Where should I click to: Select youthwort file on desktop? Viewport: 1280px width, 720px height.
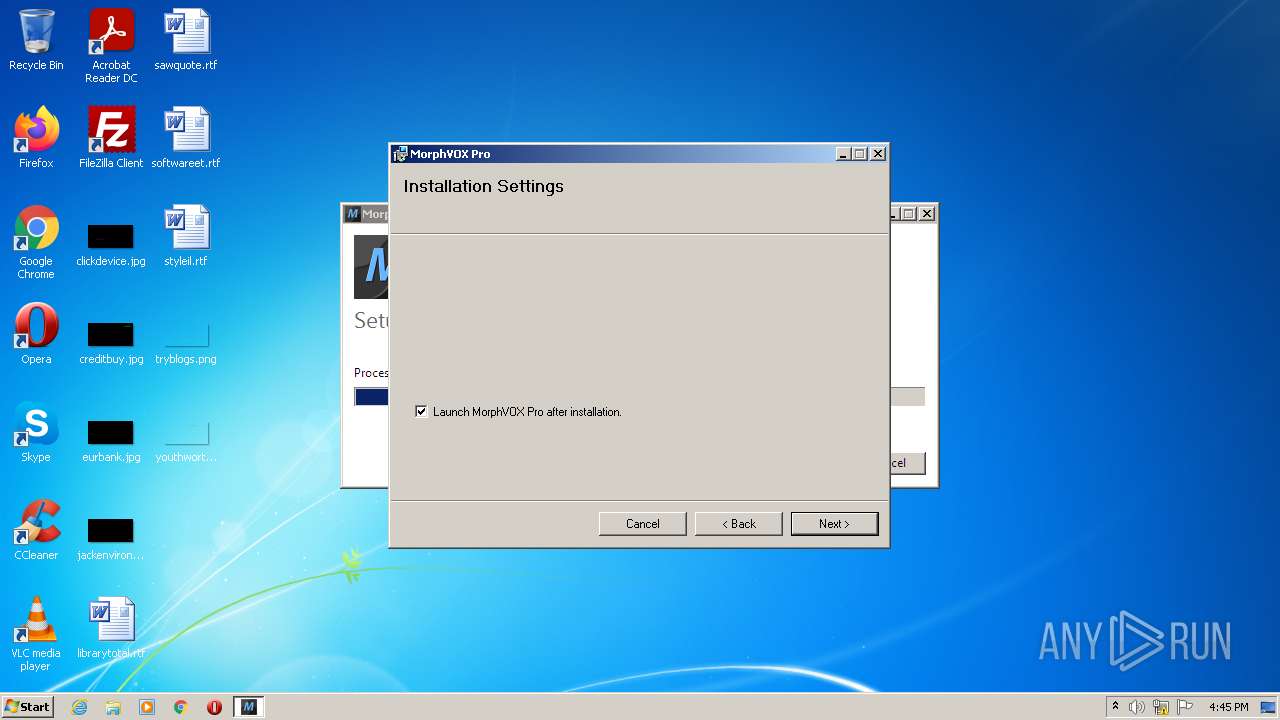point(186,440)
